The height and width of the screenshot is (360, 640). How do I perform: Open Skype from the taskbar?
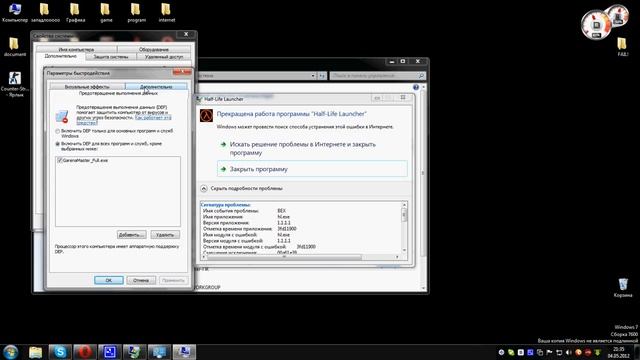pyautogui.click(x=60, y=352)
